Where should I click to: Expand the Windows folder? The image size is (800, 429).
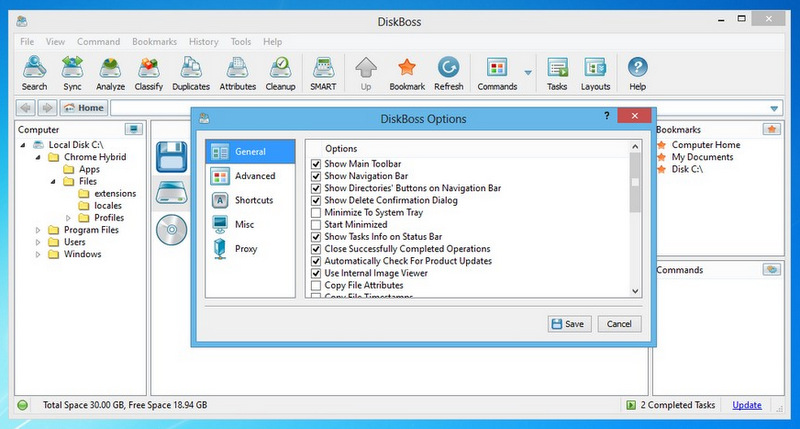tap(38, 255)
